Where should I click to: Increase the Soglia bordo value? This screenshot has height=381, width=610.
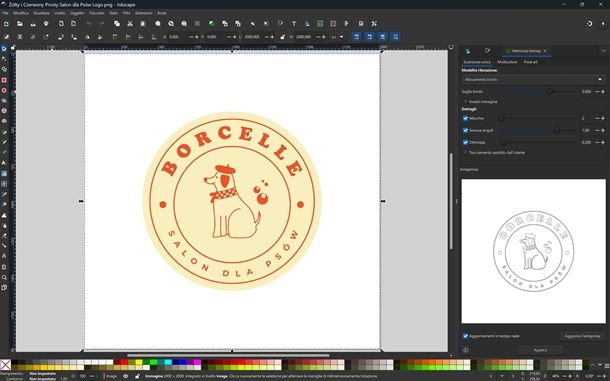[603, 91]
